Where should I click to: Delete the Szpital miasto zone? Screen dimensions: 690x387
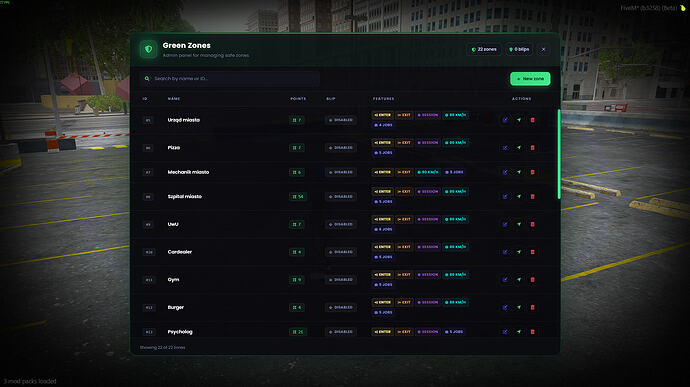532,196
